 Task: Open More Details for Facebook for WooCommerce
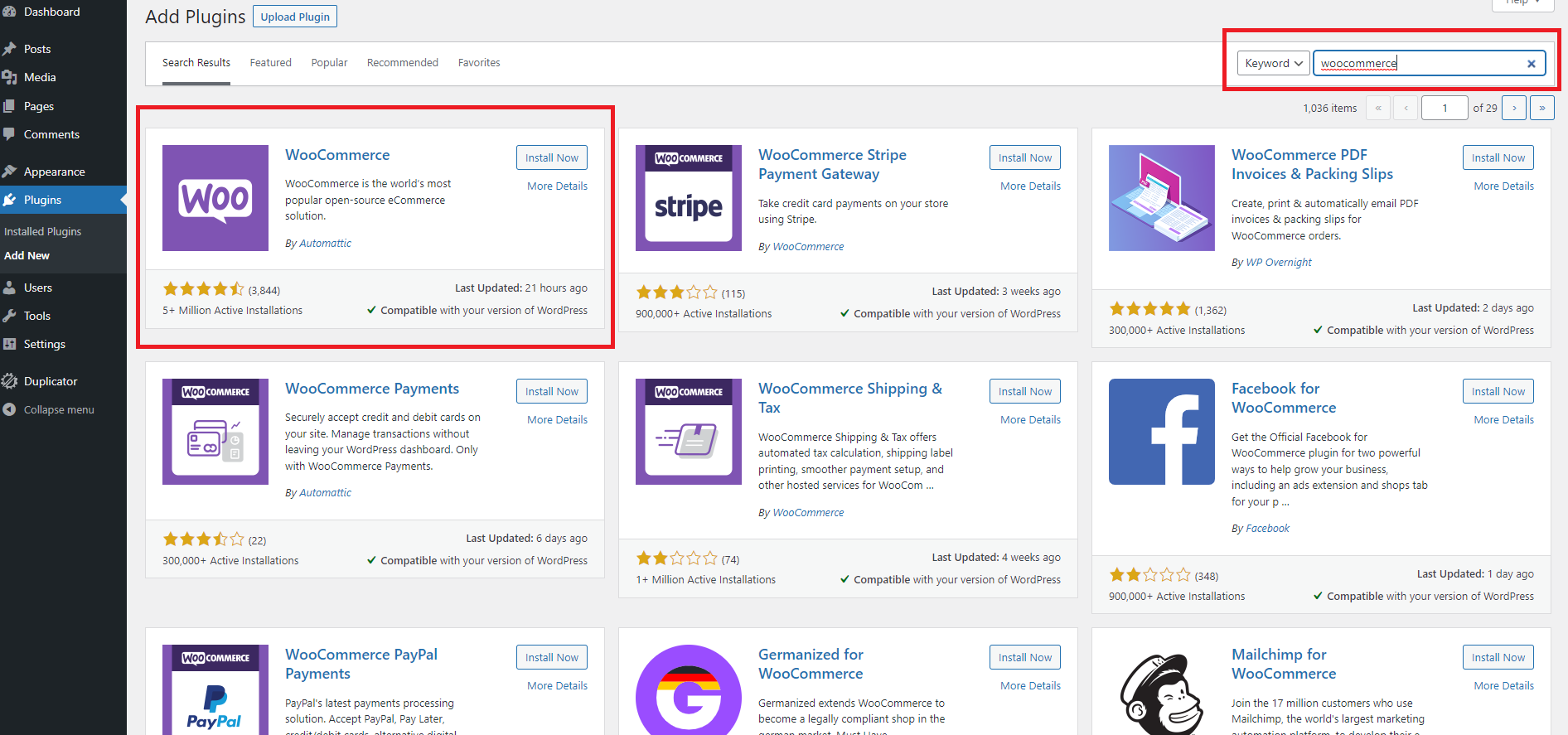click(x=1504, y=420)
